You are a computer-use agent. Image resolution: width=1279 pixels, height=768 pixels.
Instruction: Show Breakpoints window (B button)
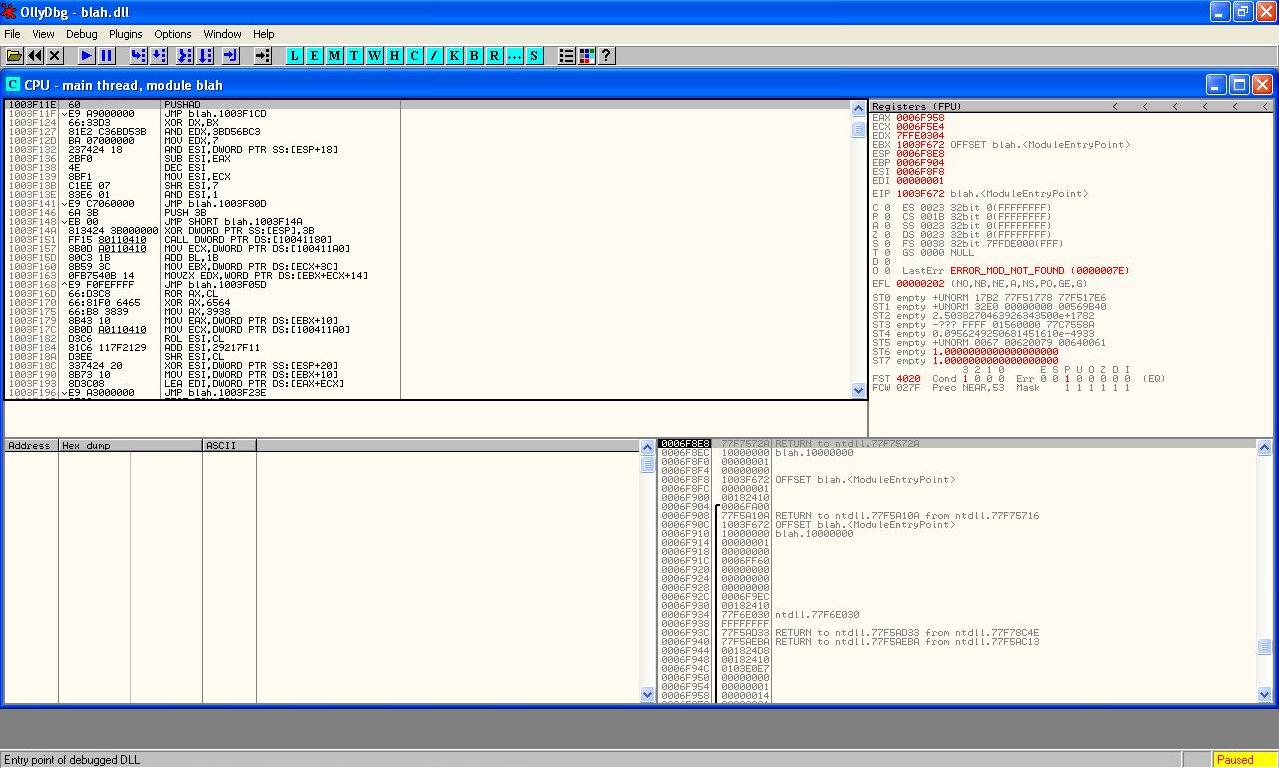[x=475, y=56]
